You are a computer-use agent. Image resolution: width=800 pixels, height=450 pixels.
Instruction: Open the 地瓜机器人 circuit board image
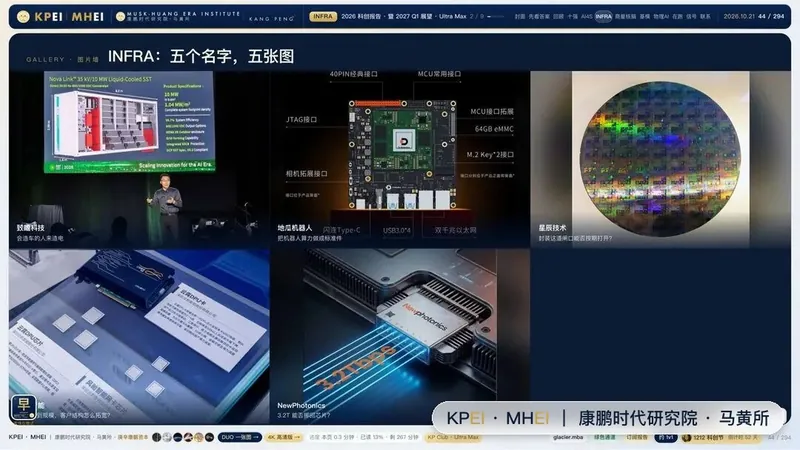[399, 159]
